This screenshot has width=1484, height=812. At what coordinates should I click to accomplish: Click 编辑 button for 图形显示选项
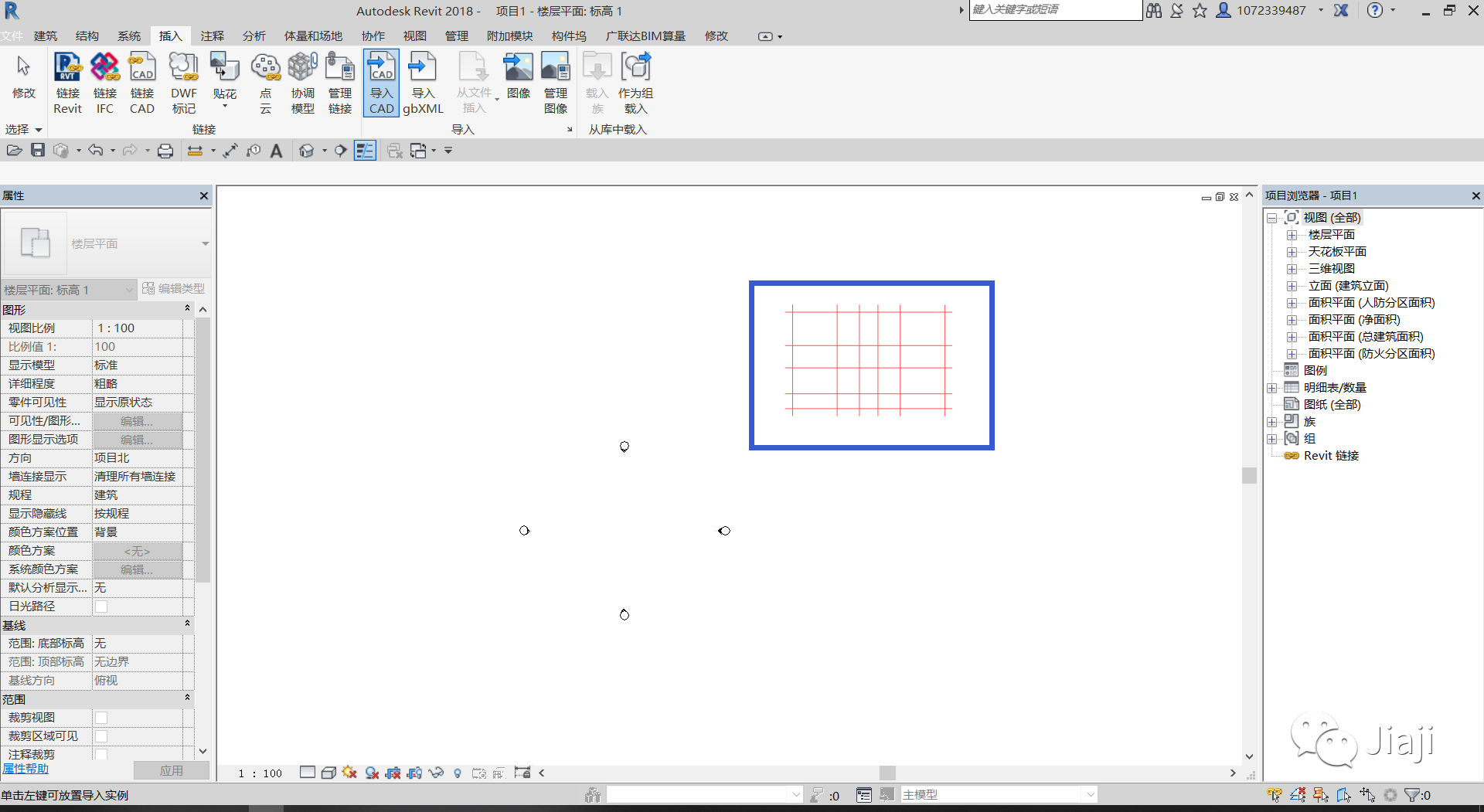tap(138, 440)
